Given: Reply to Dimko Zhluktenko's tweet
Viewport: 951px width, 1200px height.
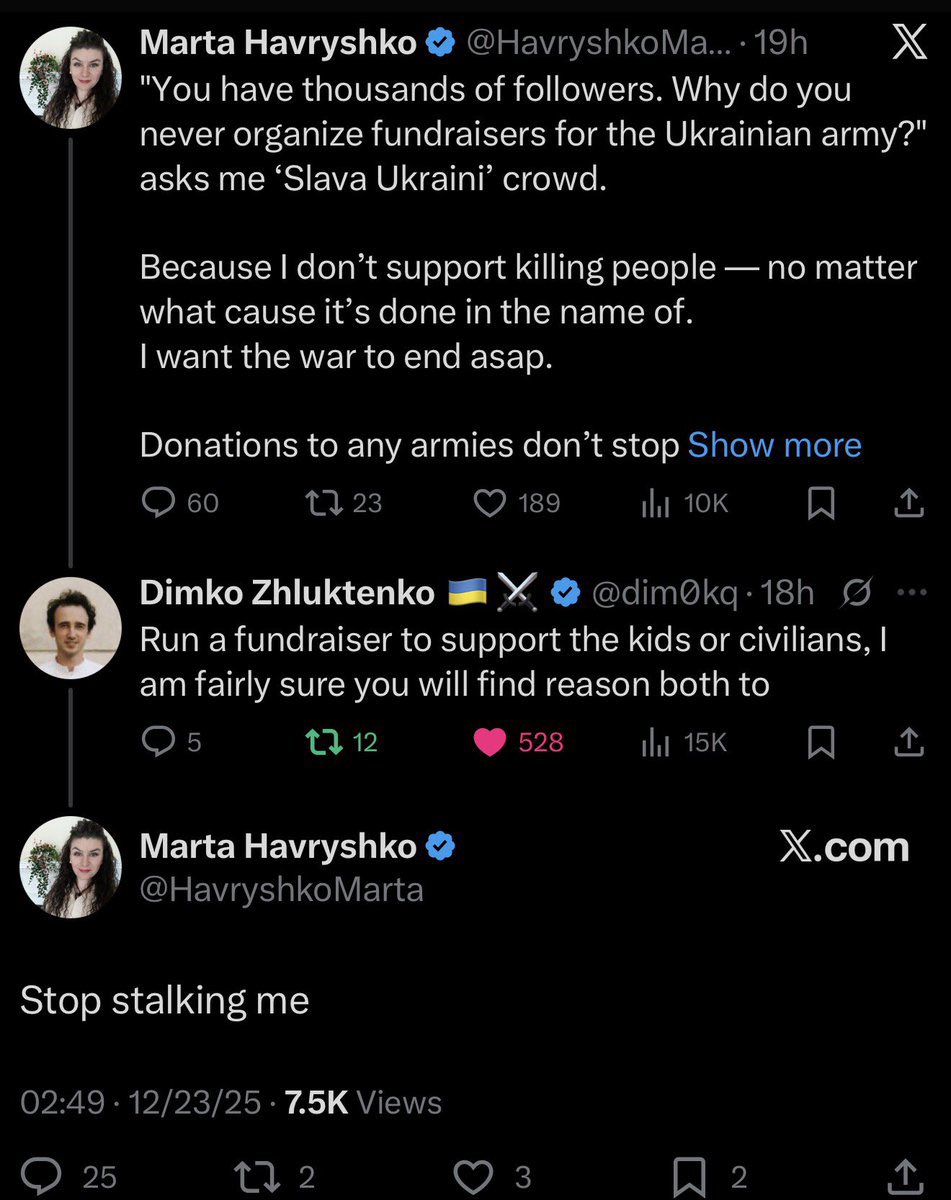Looking at the screenshot, I should click(x=158, y=741).
